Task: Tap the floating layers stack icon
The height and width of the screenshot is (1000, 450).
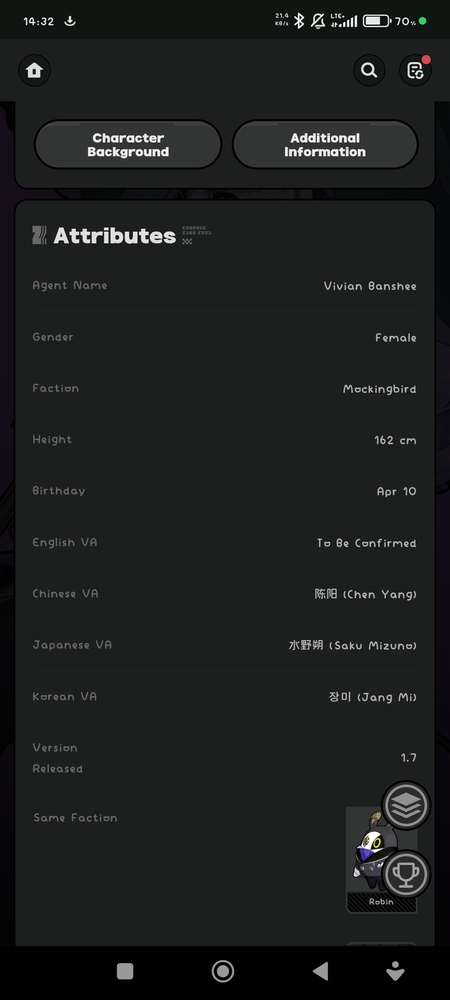Action: coord(406,805)
